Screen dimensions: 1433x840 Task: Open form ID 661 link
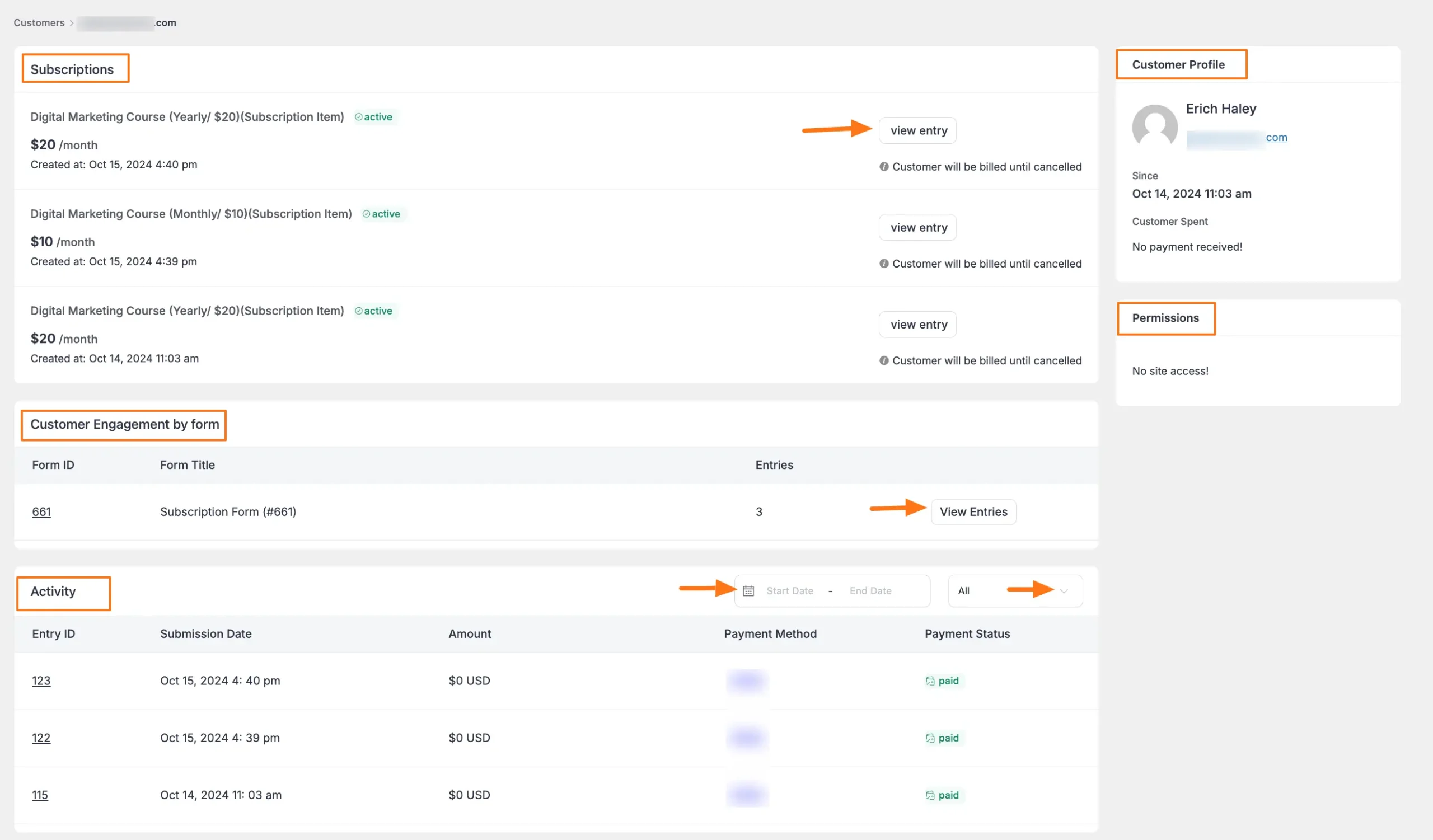[x=41, y=511]
